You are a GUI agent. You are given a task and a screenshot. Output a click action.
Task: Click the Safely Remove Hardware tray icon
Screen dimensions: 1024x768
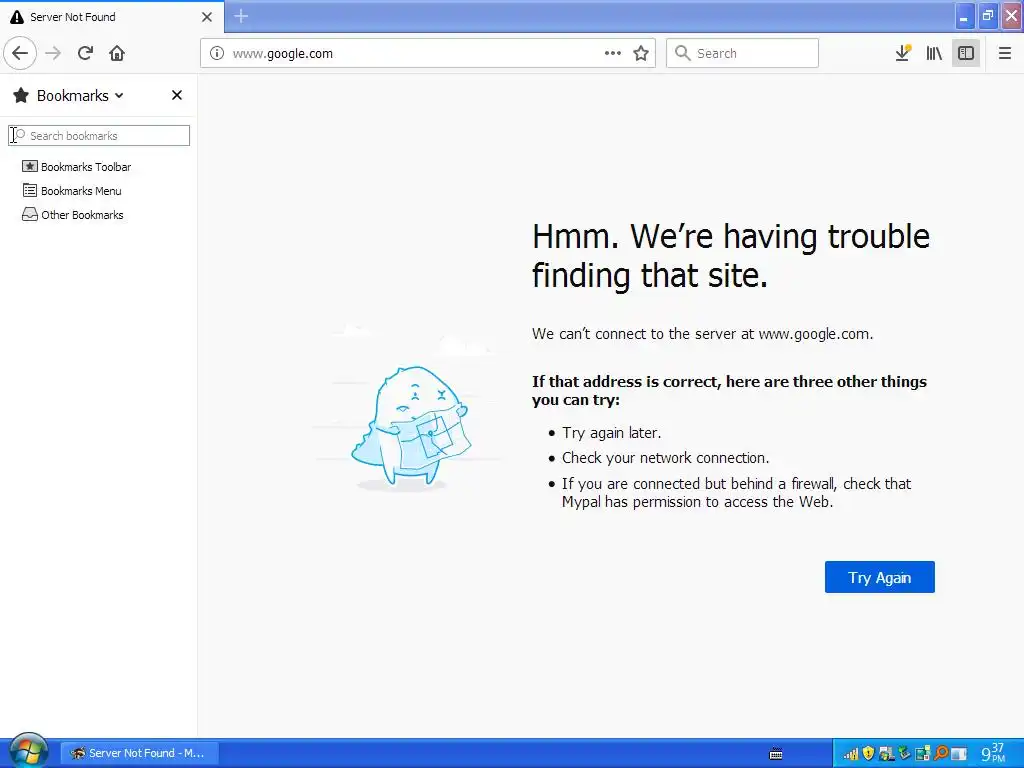tap(904, 754)
